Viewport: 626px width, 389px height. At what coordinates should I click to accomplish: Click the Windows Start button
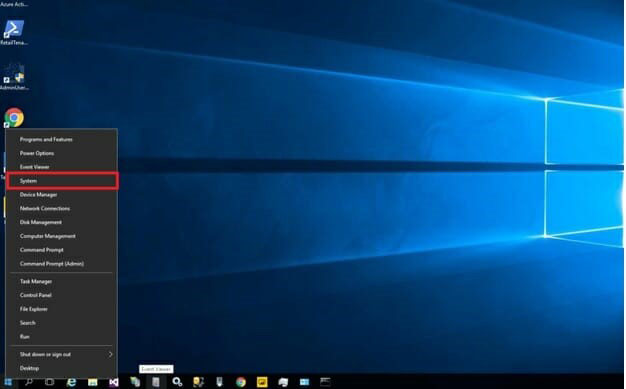coord(8,382)
